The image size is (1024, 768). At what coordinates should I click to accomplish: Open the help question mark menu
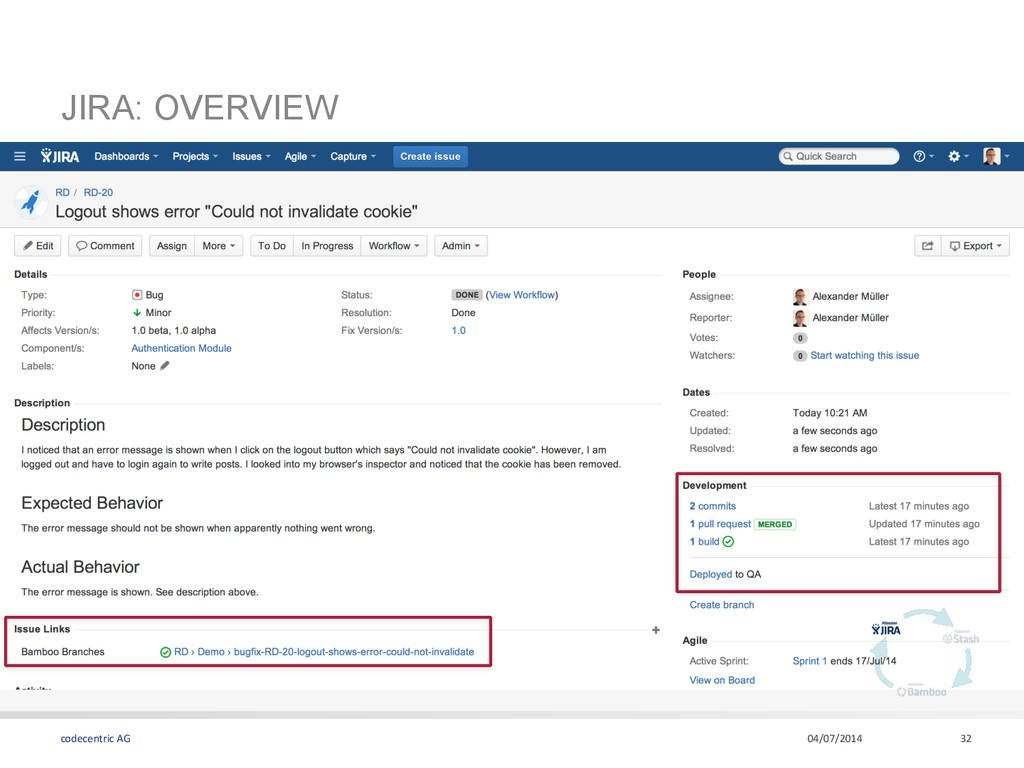[x=923, y=156]
